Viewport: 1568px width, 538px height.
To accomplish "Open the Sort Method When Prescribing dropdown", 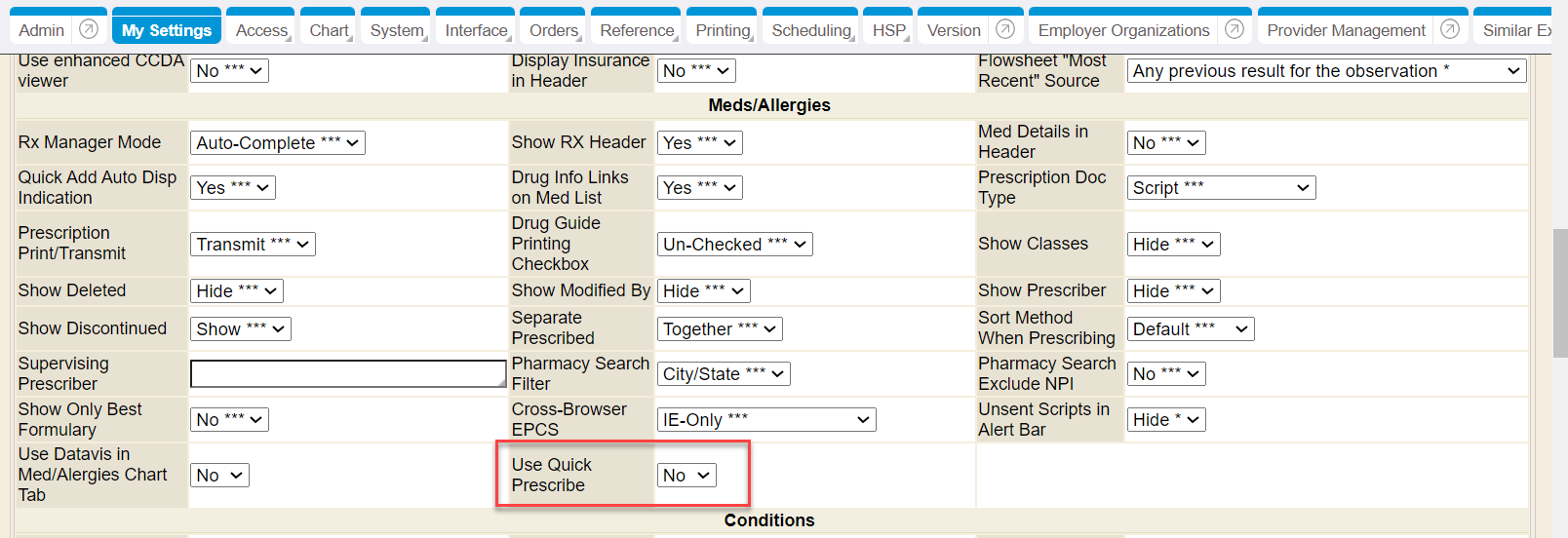I will (1190, 329).
